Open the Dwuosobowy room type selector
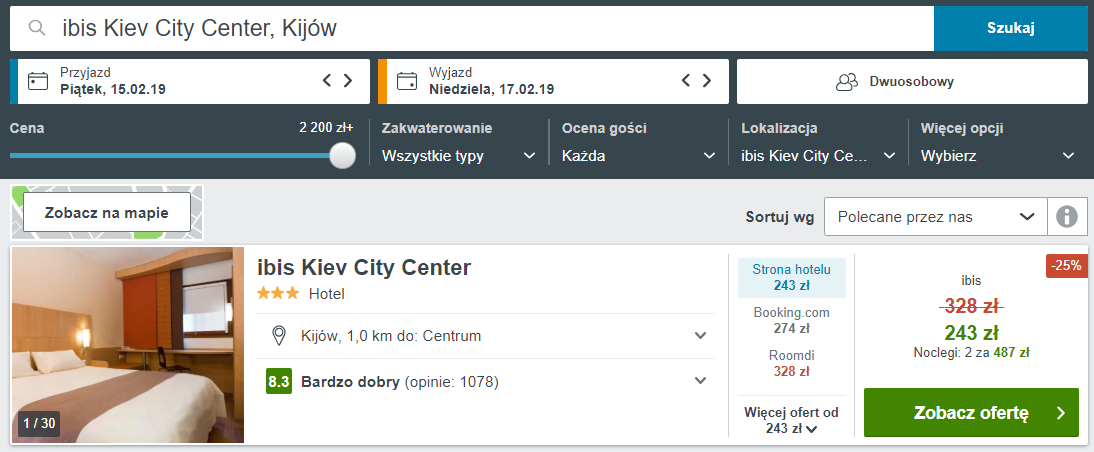 (x=912, y=82)
